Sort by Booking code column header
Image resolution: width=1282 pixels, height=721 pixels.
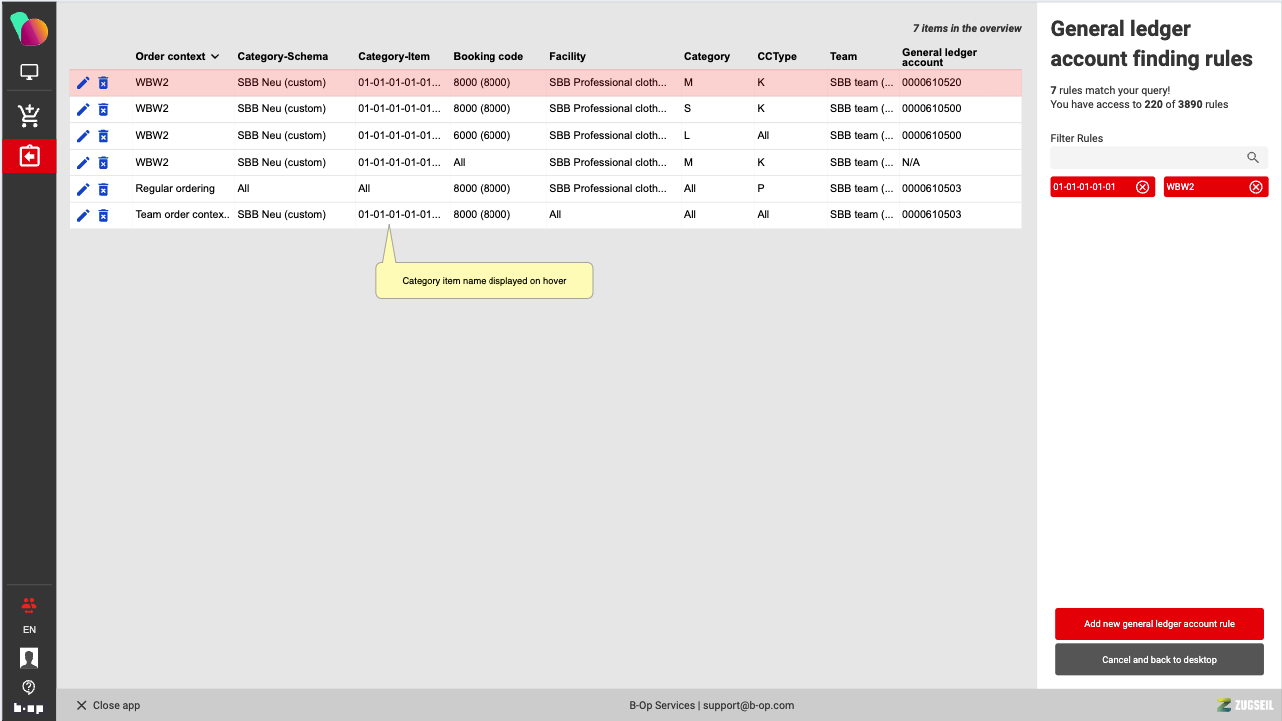488,57
